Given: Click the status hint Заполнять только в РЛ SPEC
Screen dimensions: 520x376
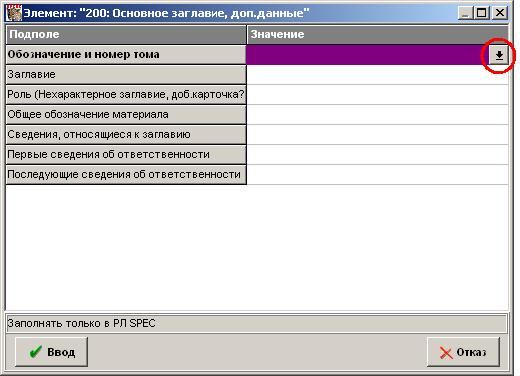Looking at the screenshot, I should pyautogui.click(x=256, y=323).
